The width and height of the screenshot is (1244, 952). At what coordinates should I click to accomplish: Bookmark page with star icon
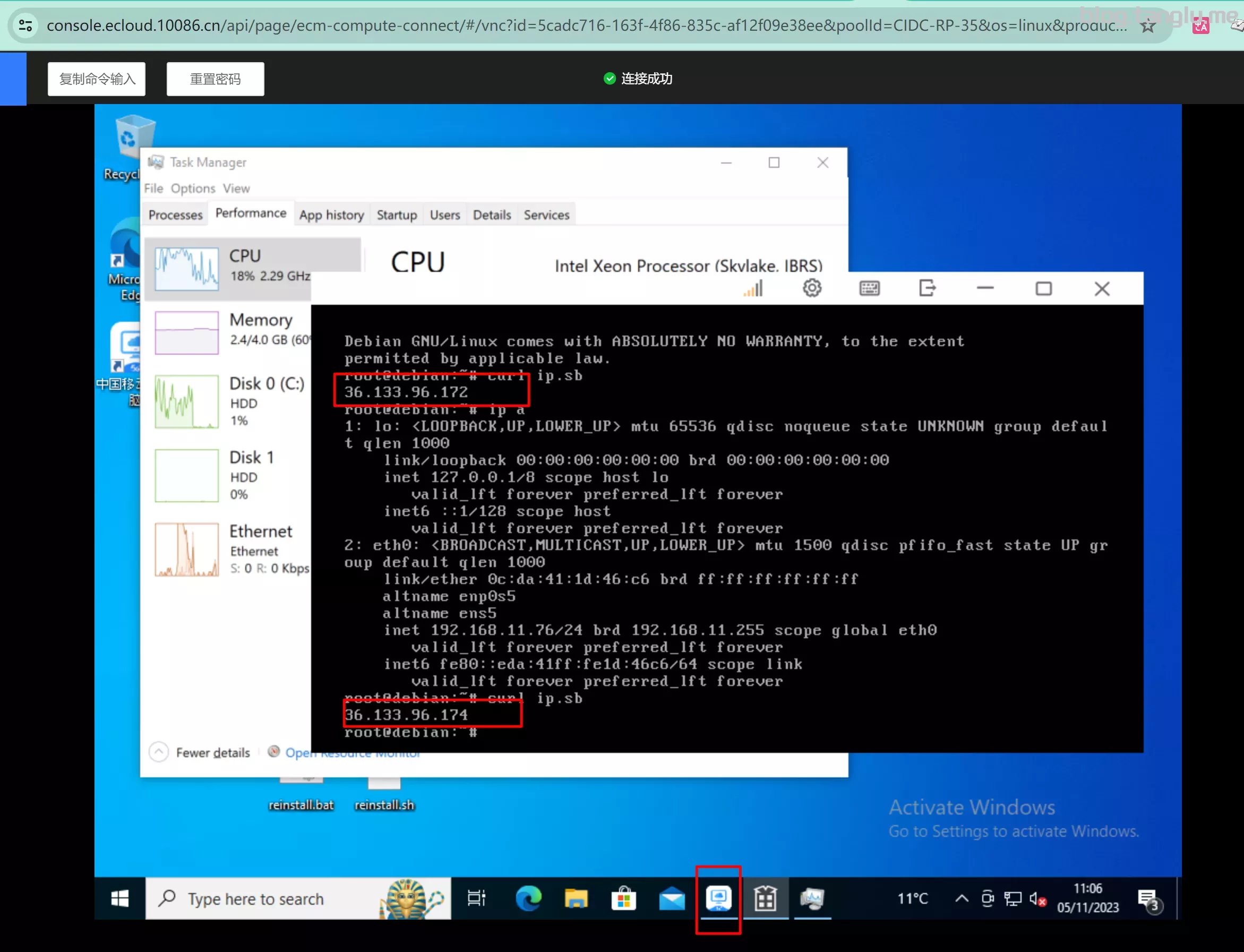(1148, 26)
